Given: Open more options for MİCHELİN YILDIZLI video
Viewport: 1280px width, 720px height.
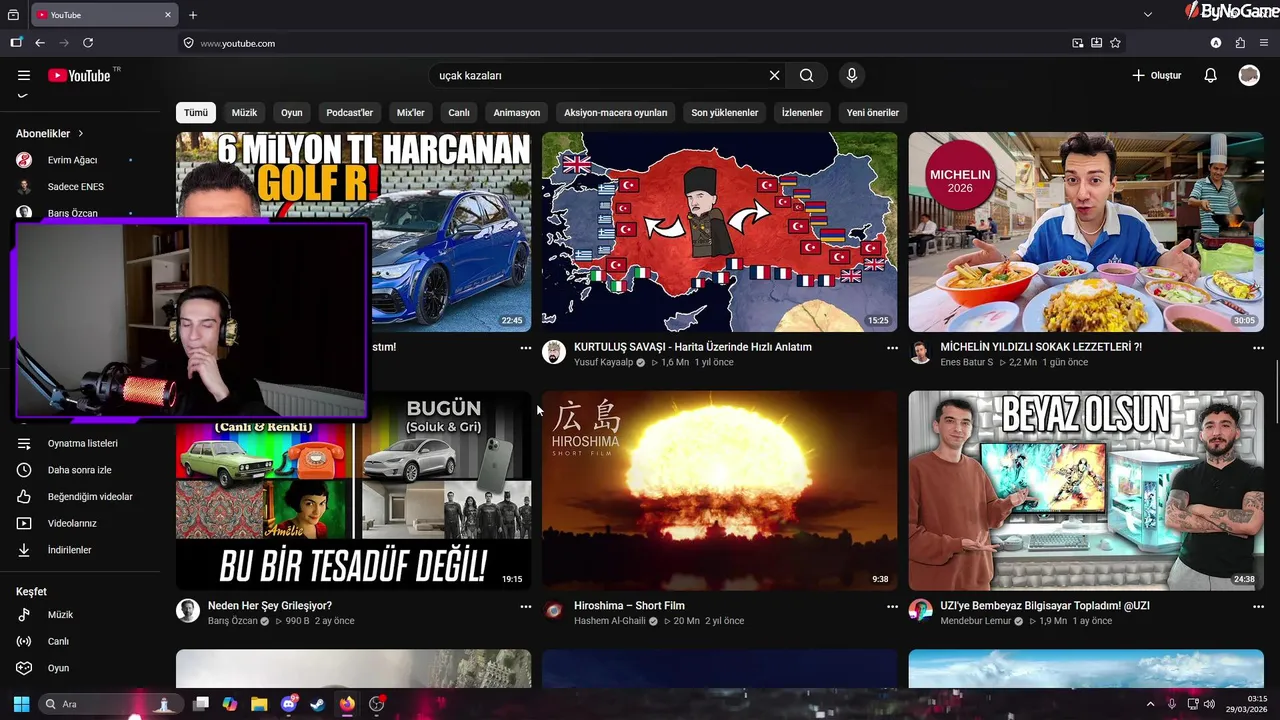Looking at the screenshot, I should (1258, 348).
